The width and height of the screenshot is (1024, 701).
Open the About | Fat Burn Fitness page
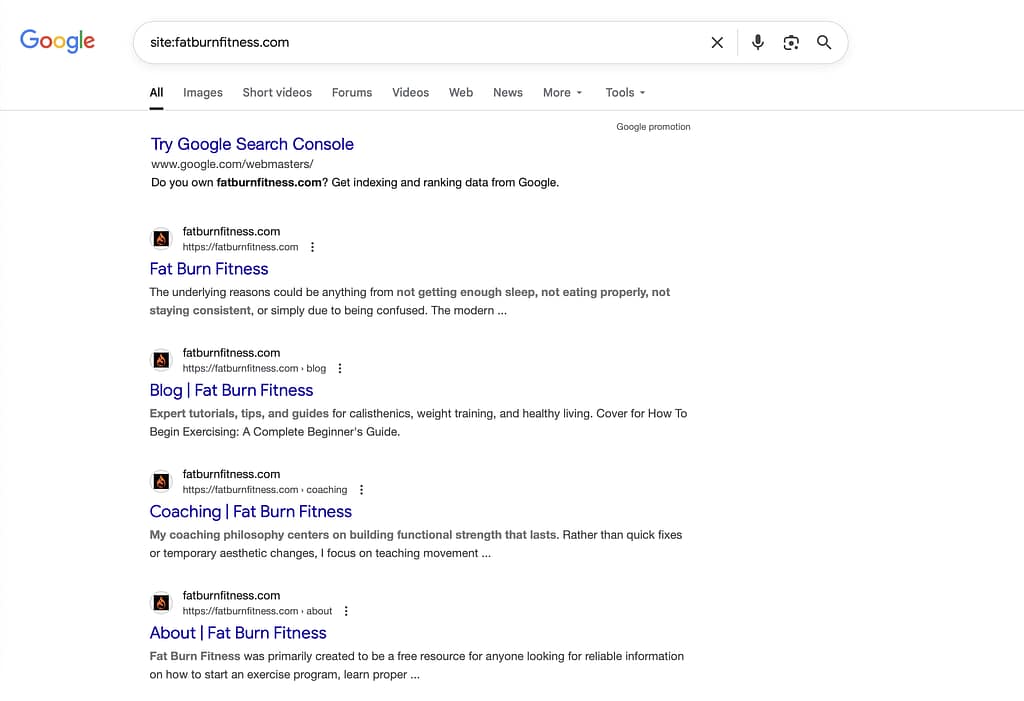(238, 632)
